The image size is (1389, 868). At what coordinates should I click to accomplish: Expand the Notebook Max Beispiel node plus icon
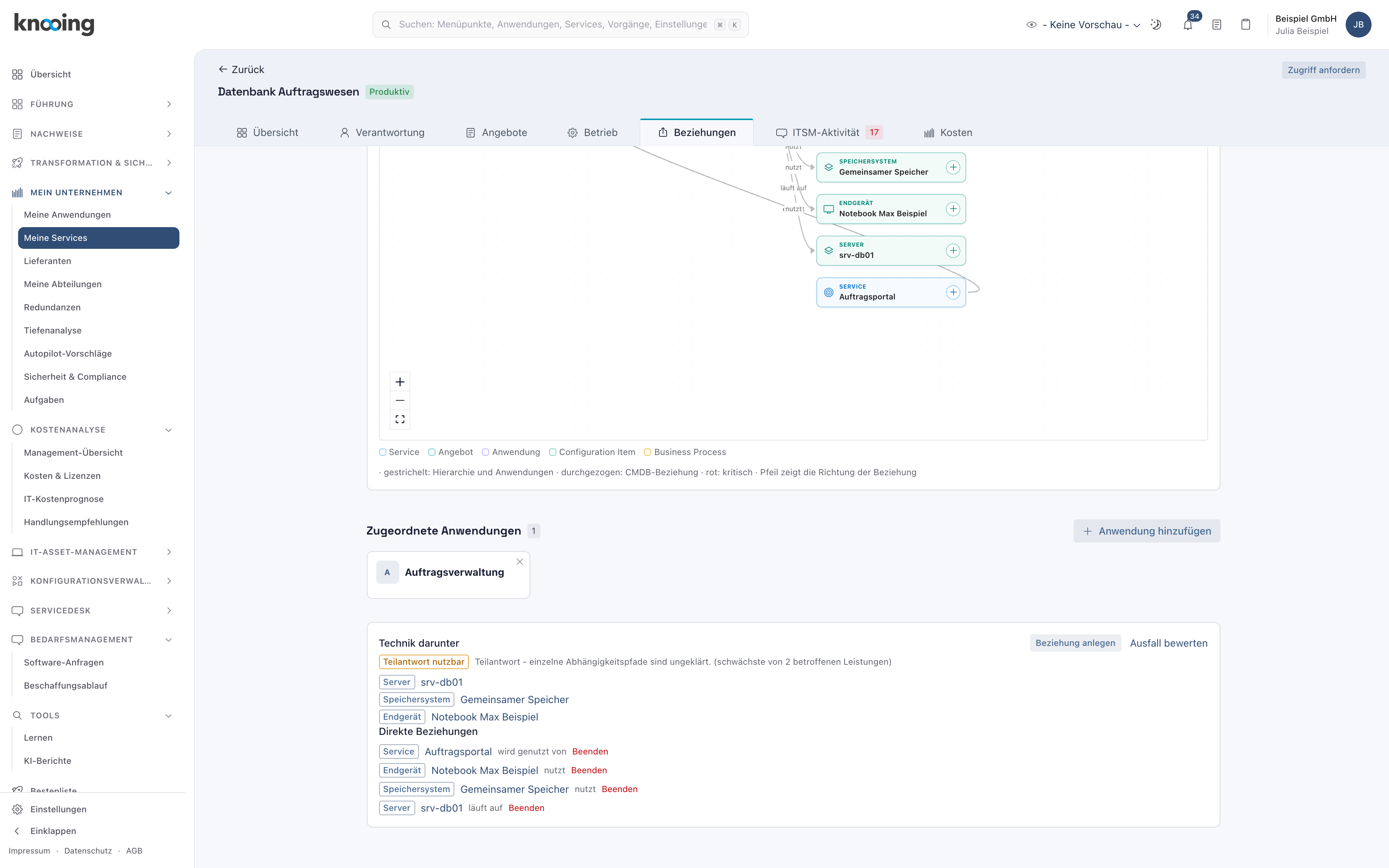click(x=953, y=209)
